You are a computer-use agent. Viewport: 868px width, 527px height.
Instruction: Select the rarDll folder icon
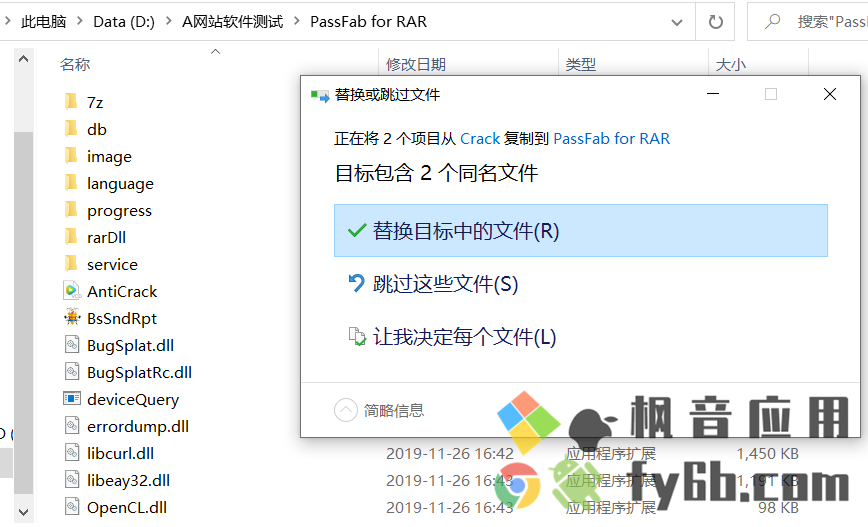tap(71, 237)
